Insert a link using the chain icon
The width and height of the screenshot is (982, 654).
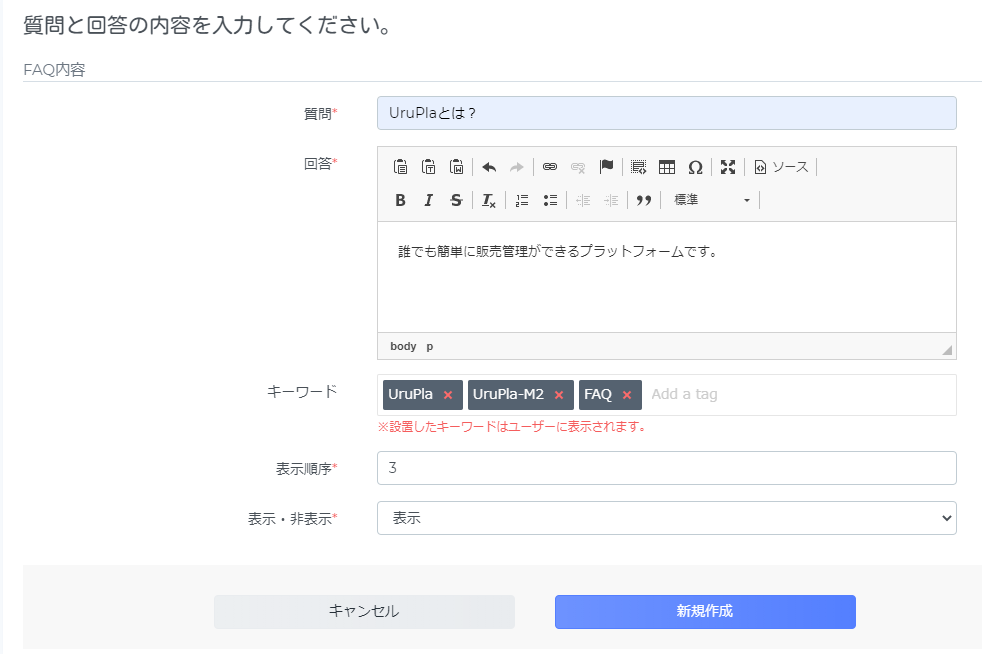pyautogui.click(x=550, y=167)
